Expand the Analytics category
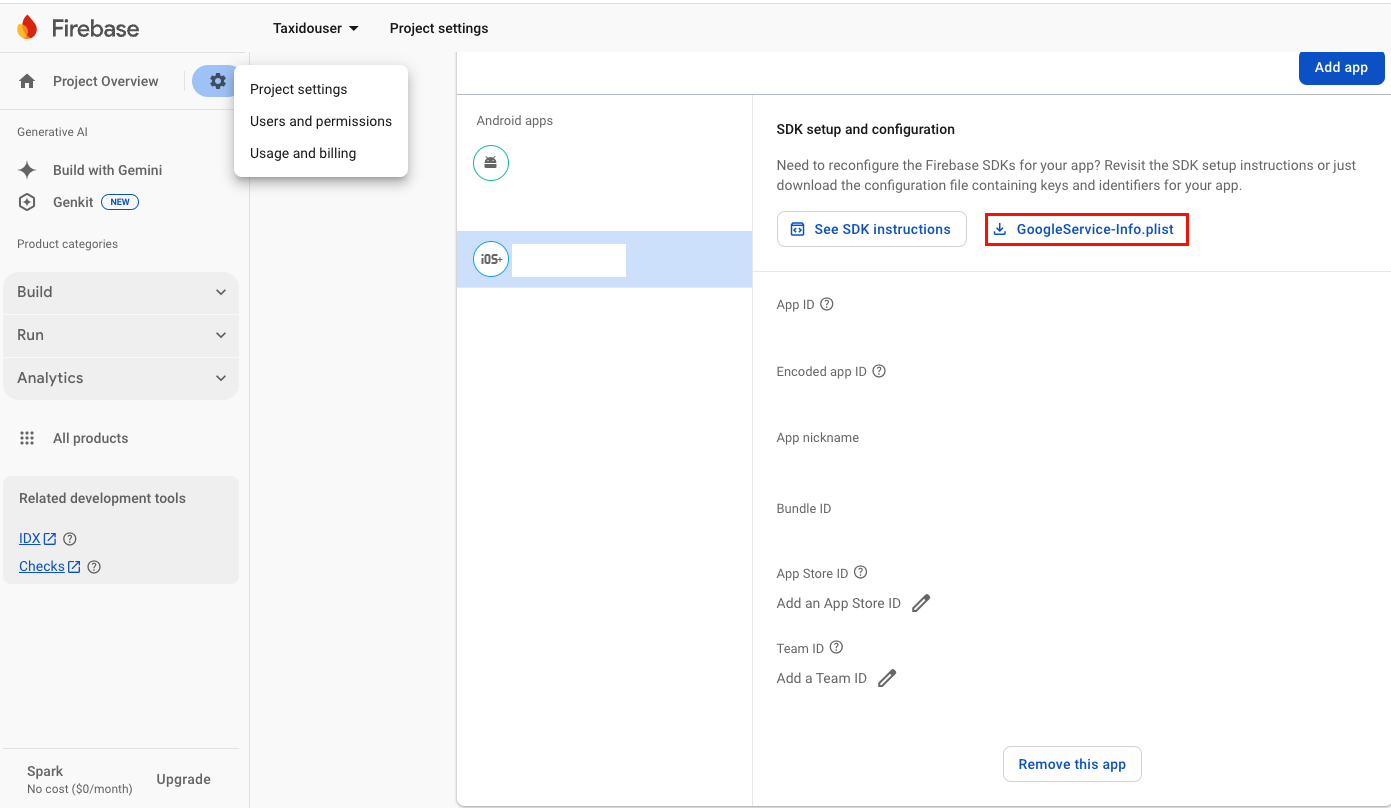Screen dimensions: 1391x808 (x=120, y=378)
